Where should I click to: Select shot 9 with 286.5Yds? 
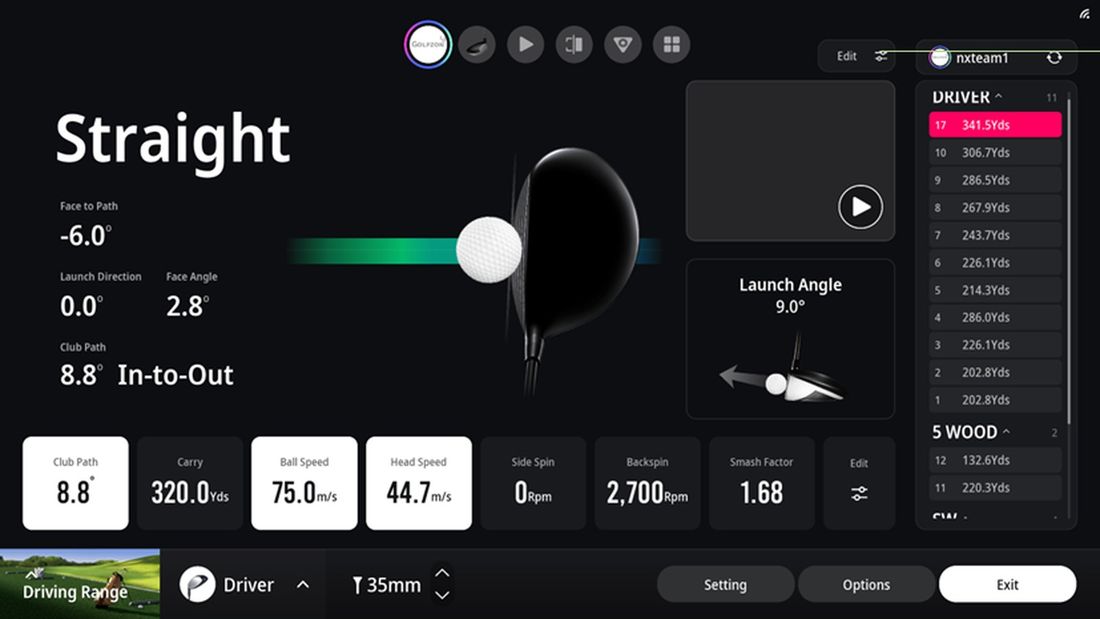995,180
